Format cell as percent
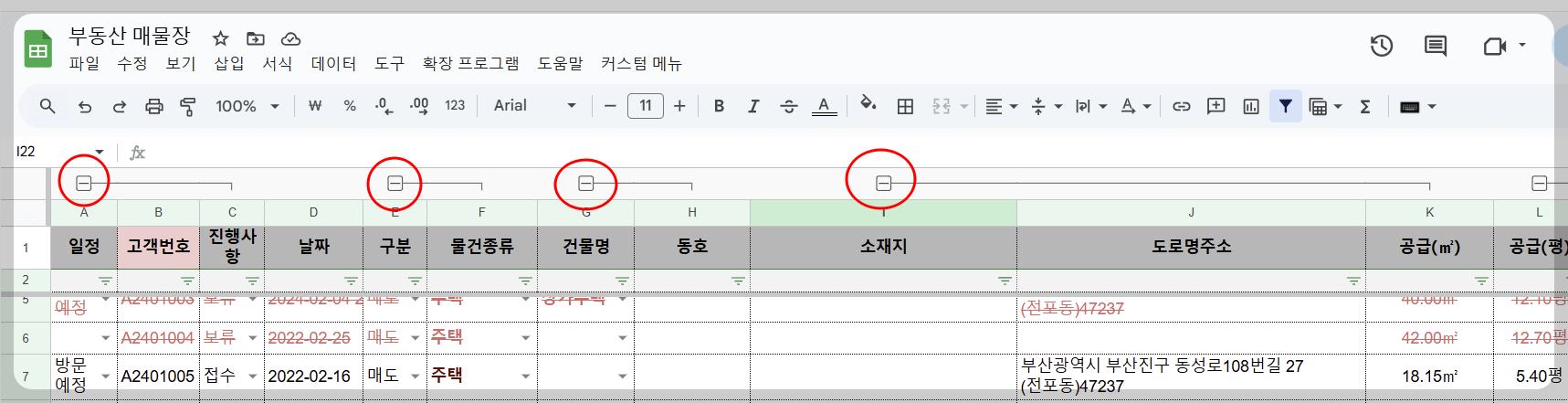 pyautogui.click(x=350, y=106)
